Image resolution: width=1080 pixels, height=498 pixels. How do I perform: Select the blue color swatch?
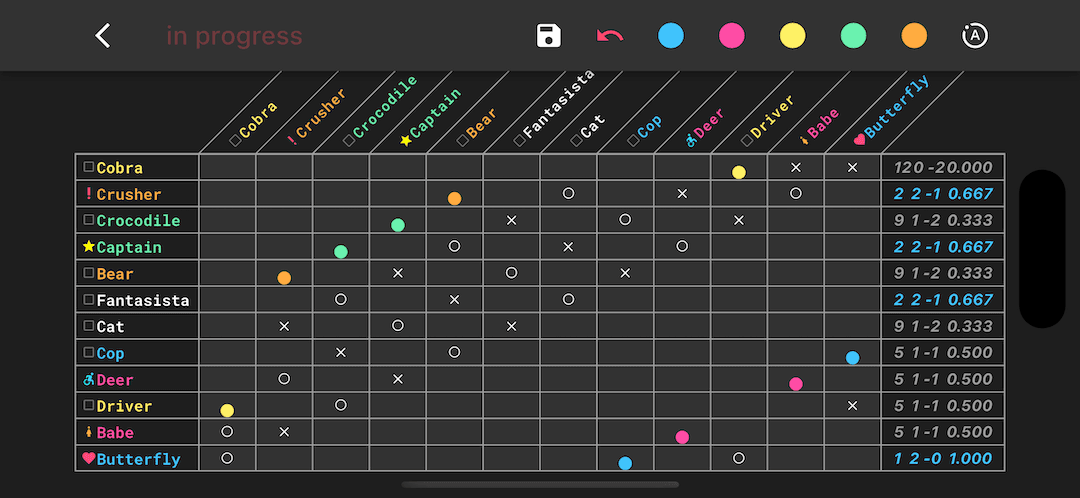(670, 36)
